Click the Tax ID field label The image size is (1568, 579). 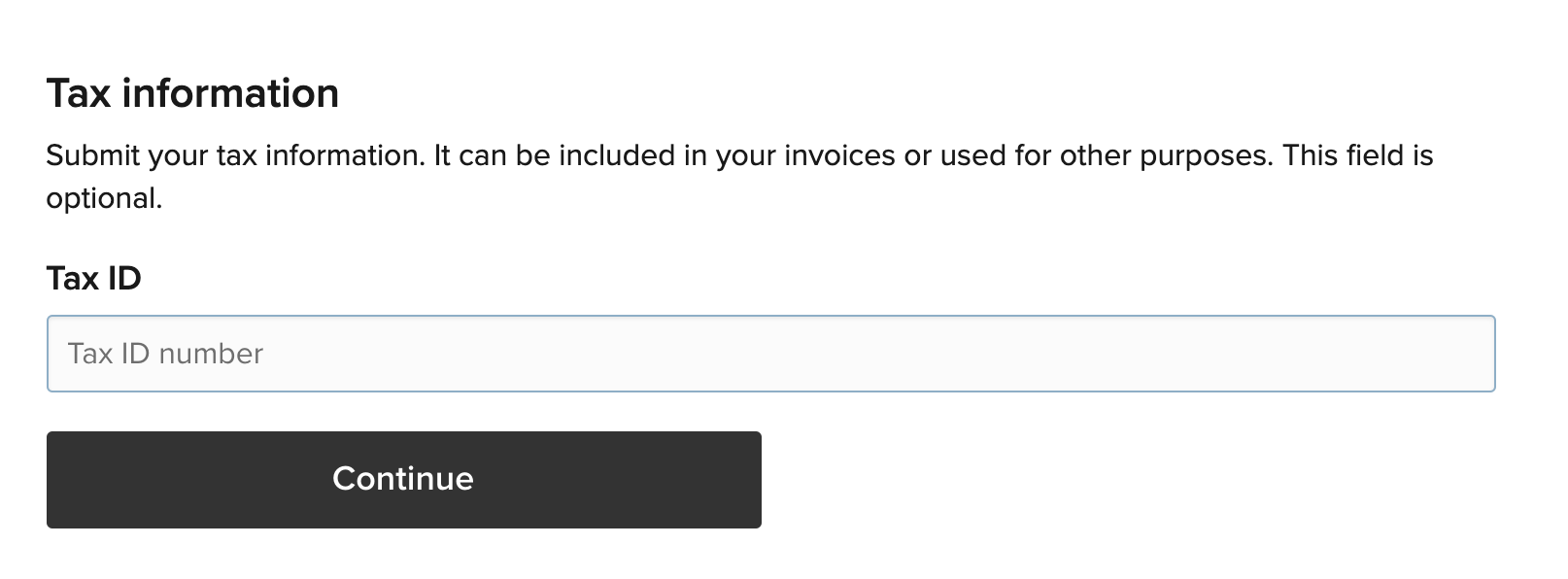point(94,277)
